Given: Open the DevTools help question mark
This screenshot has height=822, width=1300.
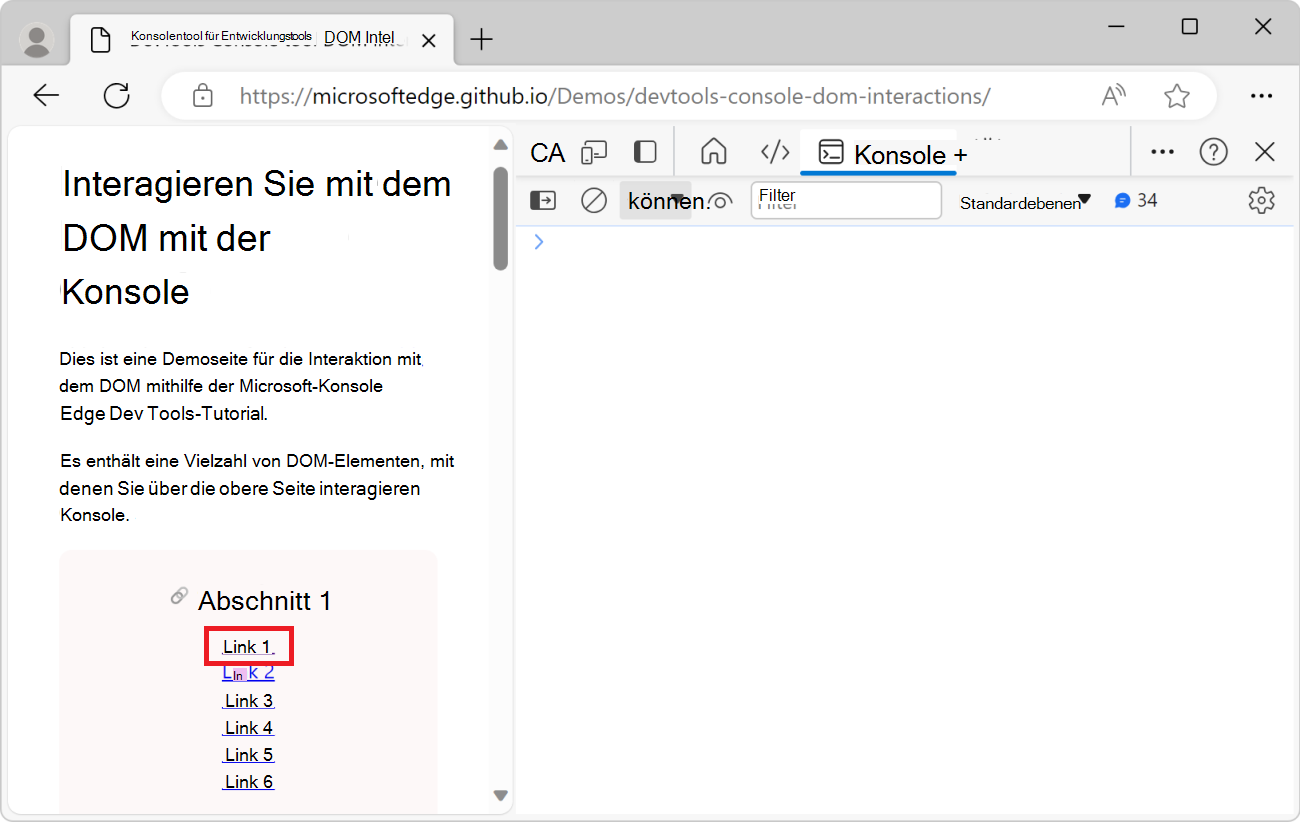Looking at the screenshot, I should click(1213, 151).
